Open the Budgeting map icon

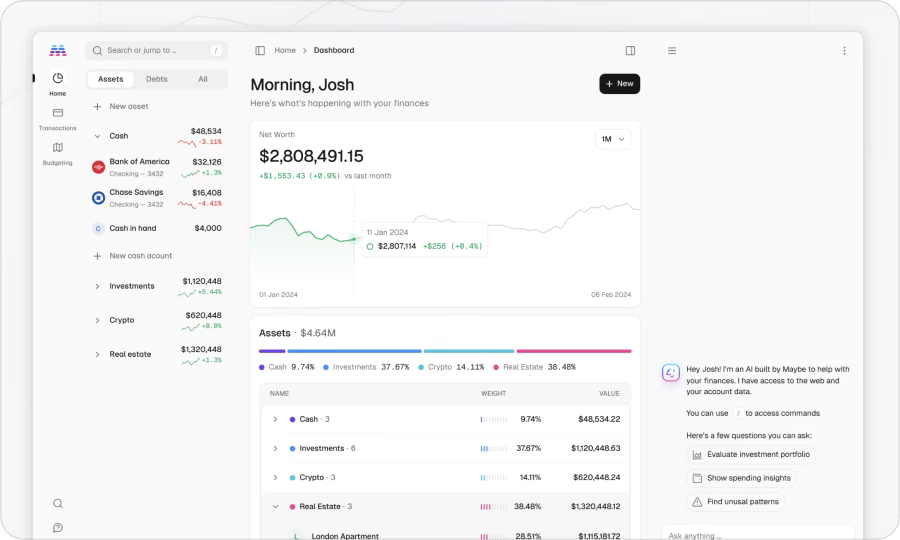click(x=57, y=147)
